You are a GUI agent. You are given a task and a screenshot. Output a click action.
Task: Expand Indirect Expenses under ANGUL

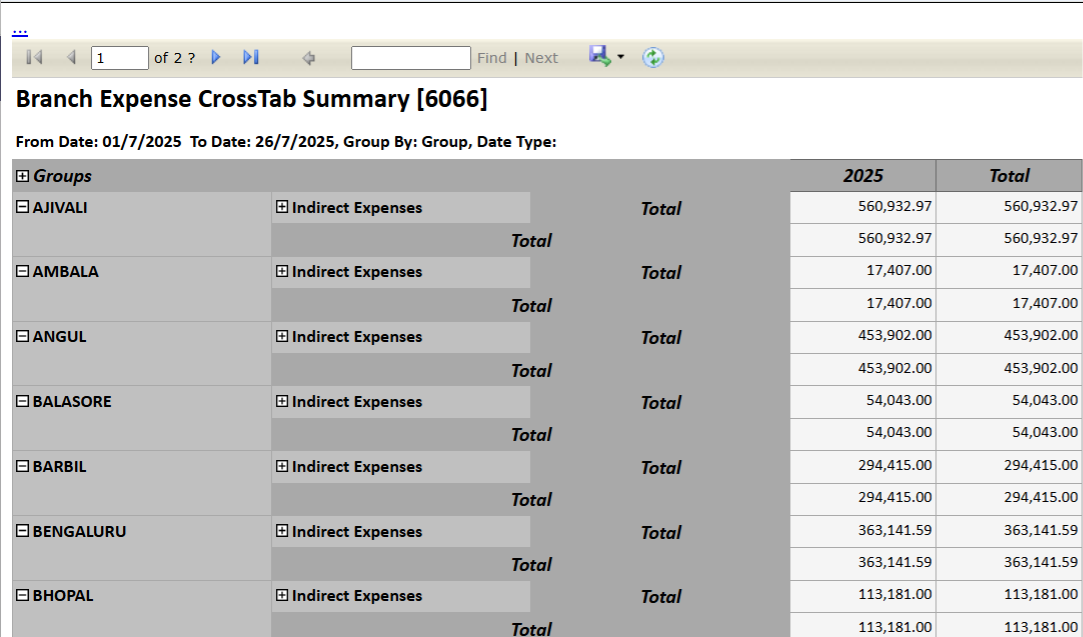pyautogui.click(x=282, y=337)
